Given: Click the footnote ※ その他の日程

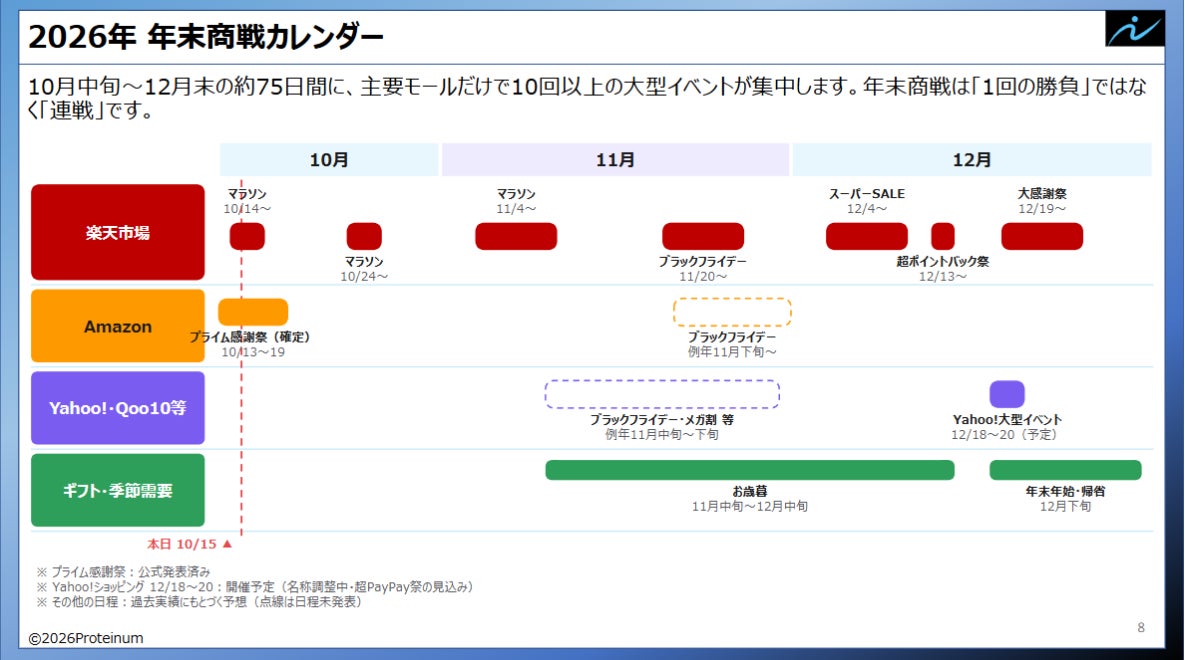Looking at the screenshot, I should [x=200, y=602].
